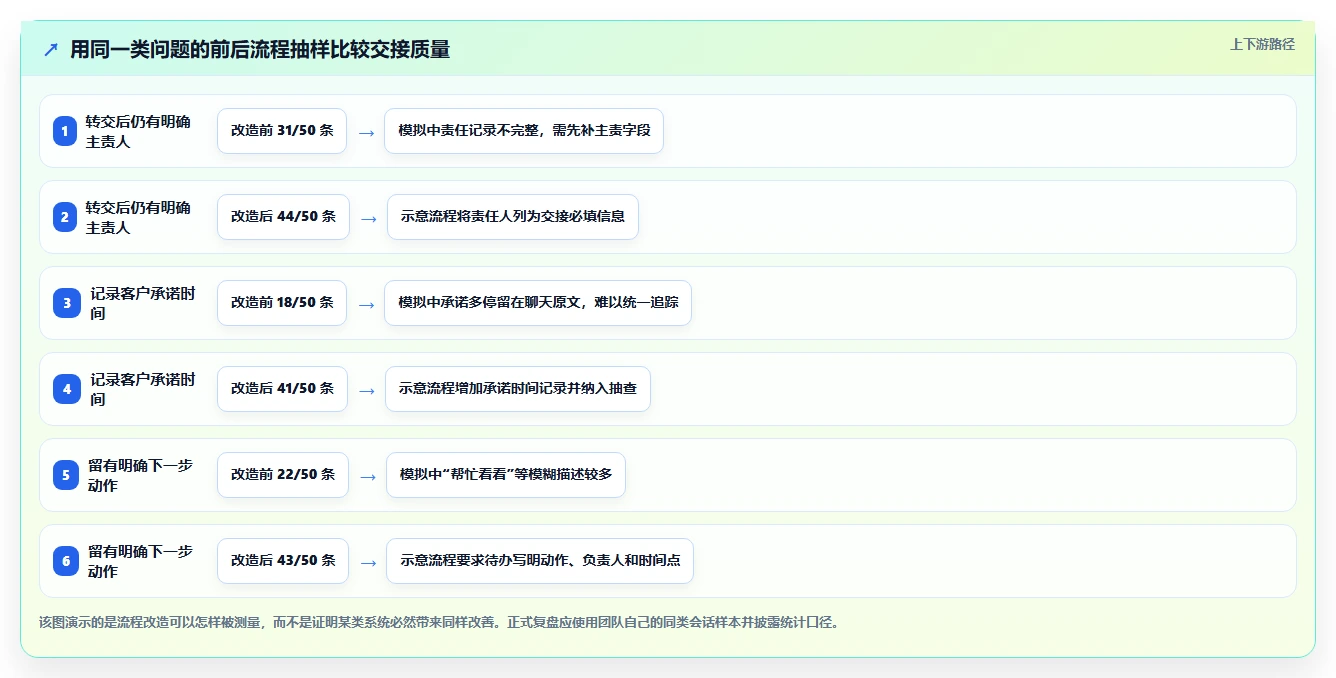Click the 改造前 18/50 条 chip
Screen dimensions: 1336x678
[282, 303]
